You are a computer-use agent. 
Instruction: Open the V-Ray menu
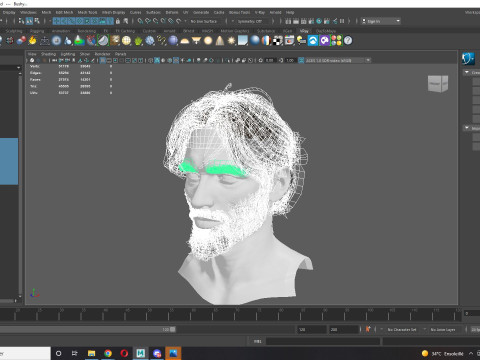click(260, 12)
